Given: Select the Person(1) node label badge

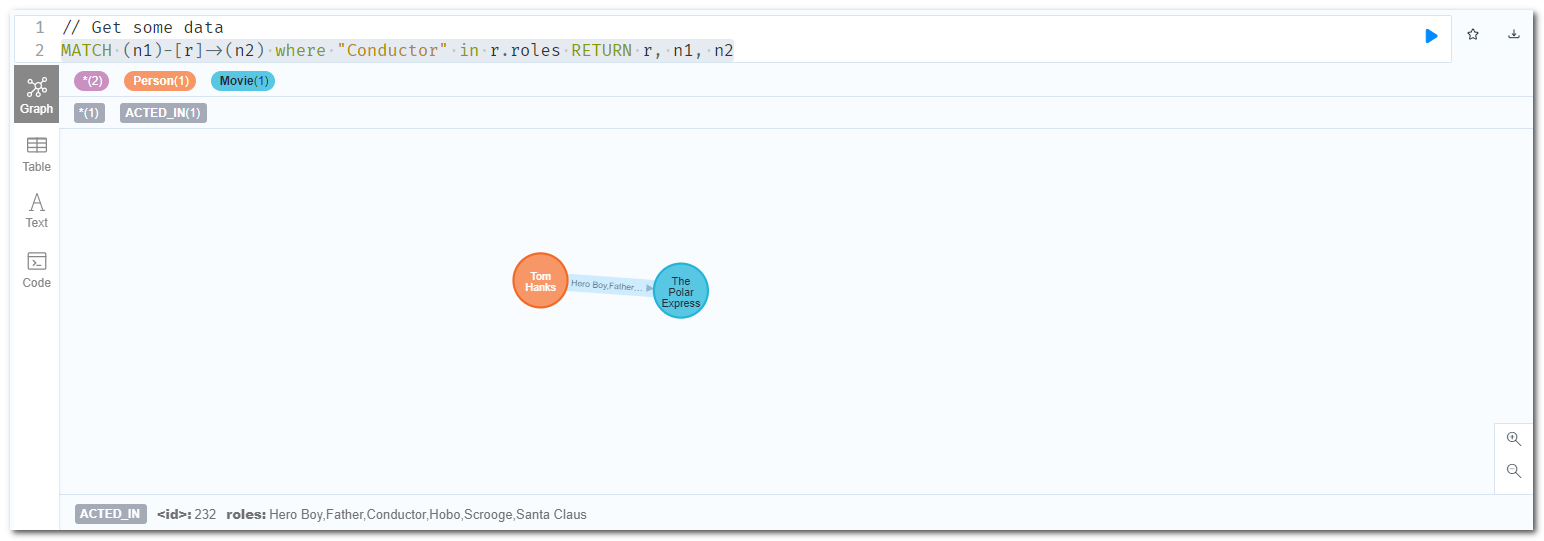Looking at the screenshot, I should (160, 81).
